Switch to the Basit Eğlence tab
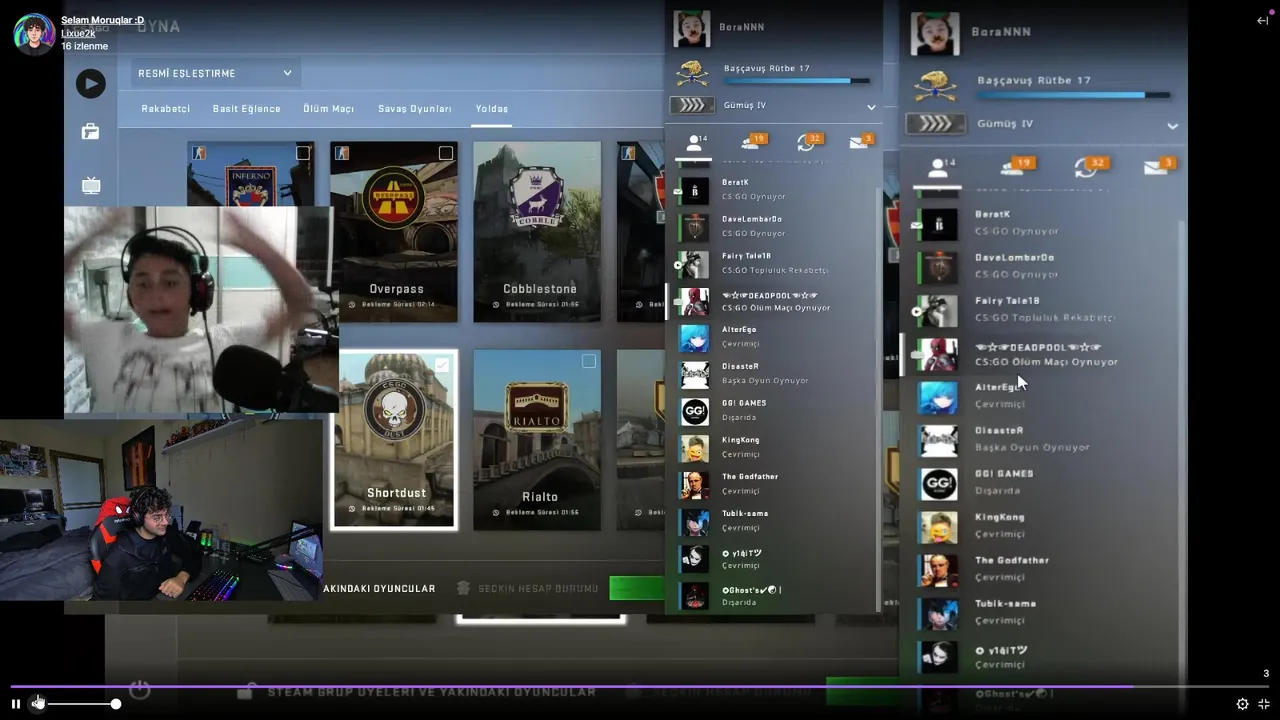The height and width of the screenshot is (720, 1280). (246, 109)
